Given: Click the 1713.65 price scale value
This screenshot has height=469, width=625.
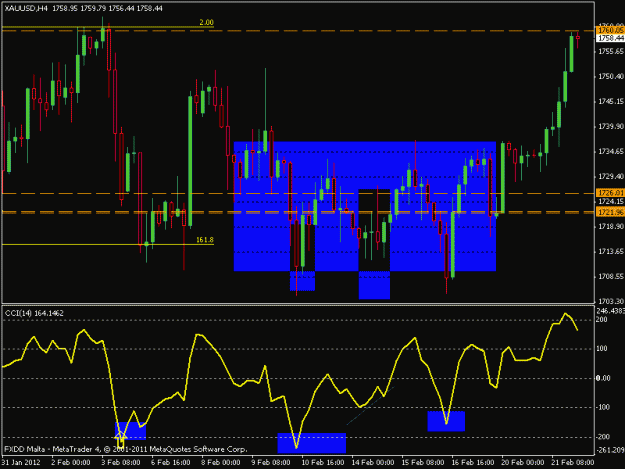Looking at the screenshot, I should point(611,251).
